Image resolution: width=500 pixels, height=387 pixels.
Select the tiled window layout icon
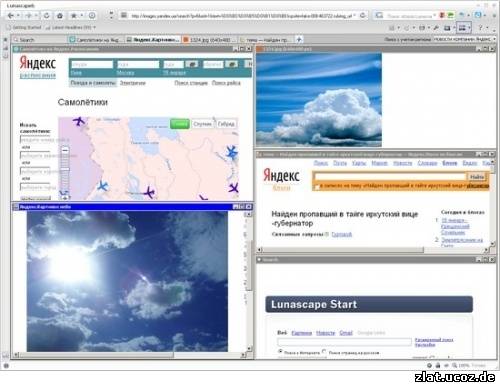pyautogui.click(x=462, y=28)
